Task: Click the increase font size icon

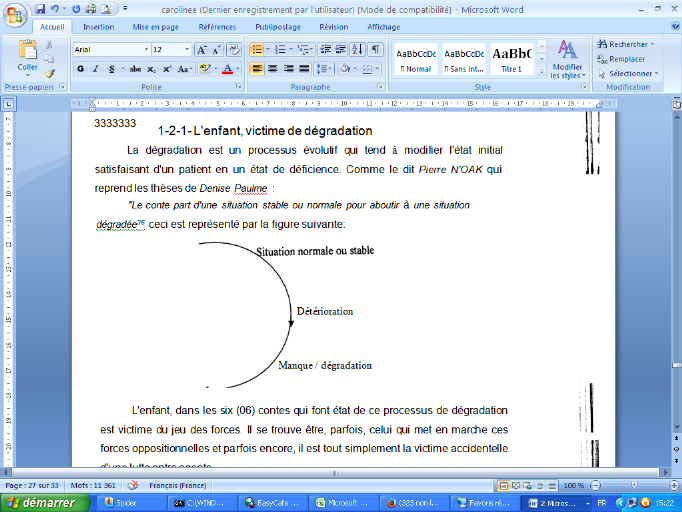Action: pyautogui.click(x=202, y=49)
